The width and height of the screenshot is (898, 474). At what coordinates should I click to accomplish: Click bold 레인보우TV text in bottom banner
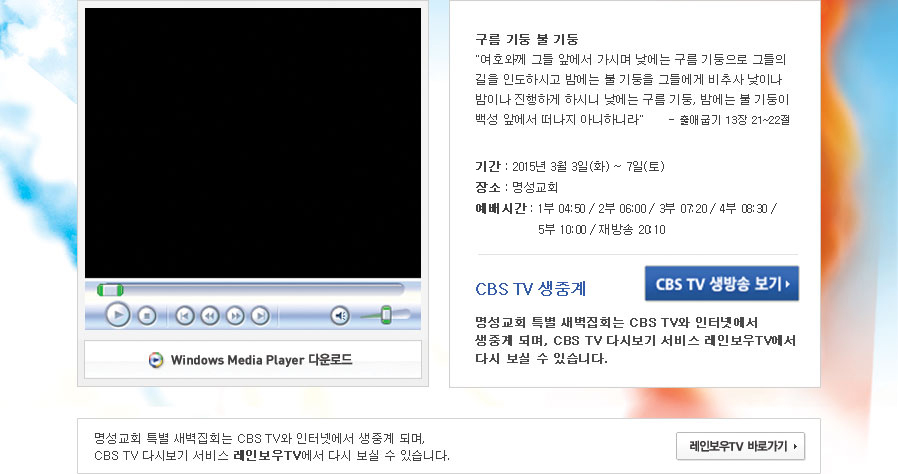pos(267,456)
